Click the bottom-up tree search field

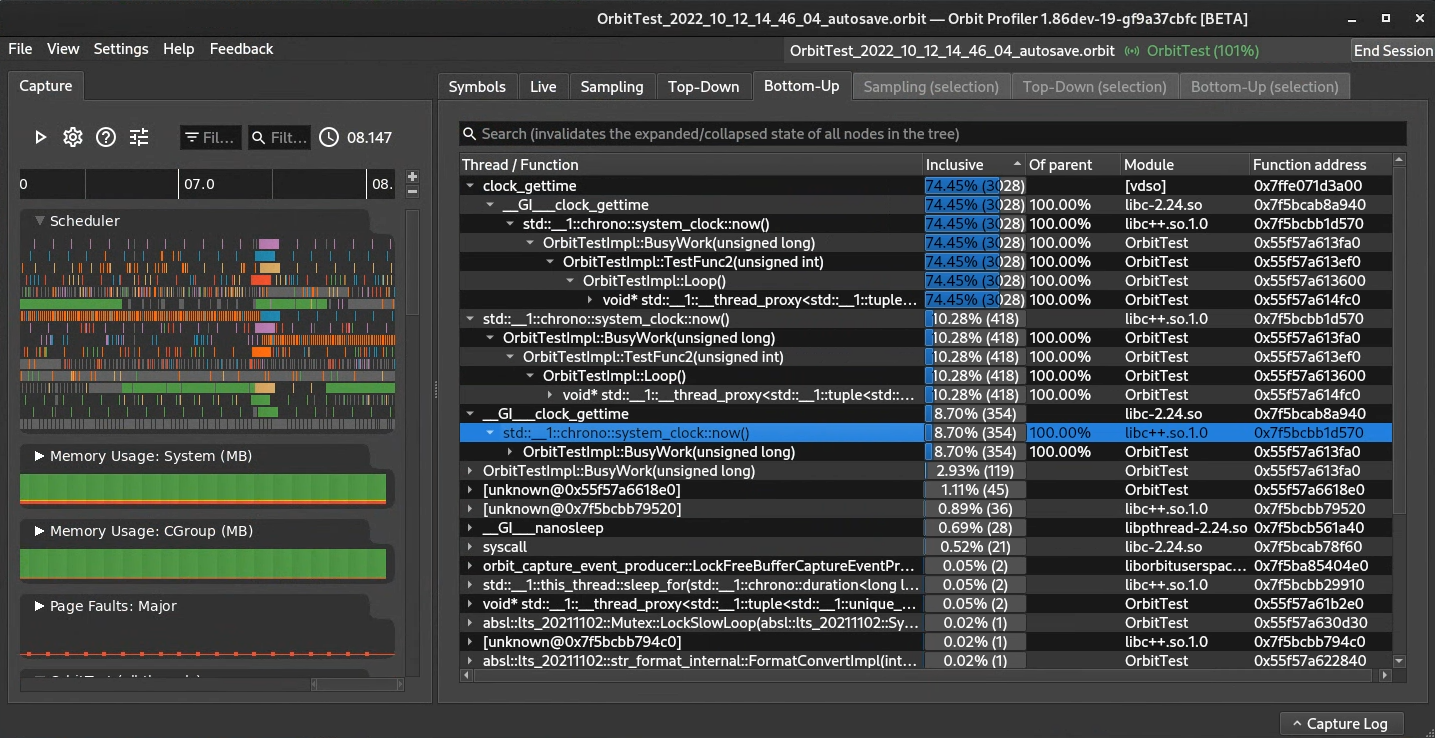tap(932, 134)
